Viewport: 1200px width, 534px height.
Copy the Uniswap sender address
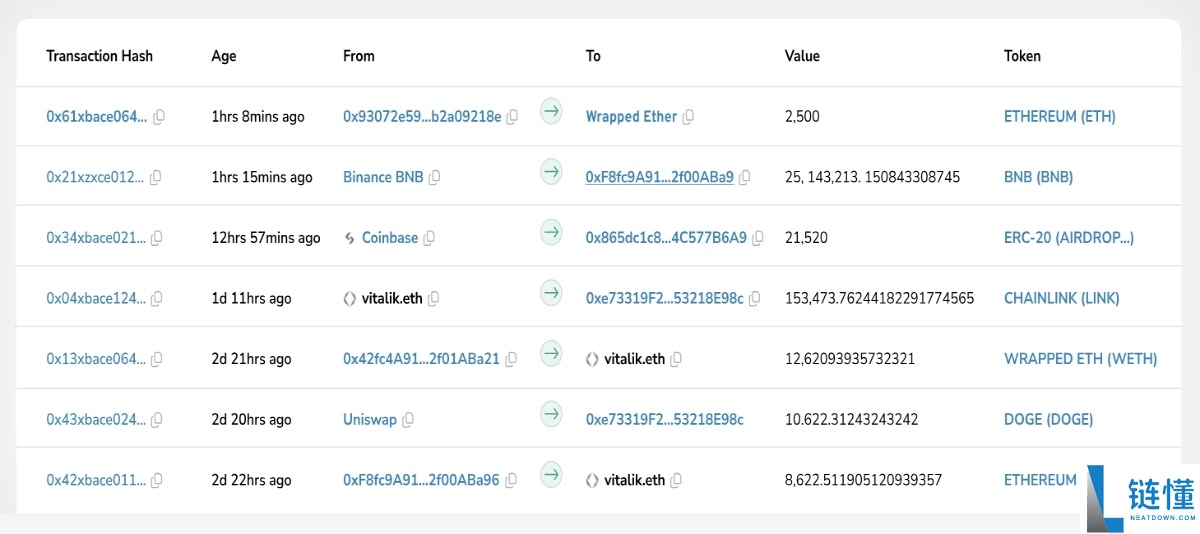point(408,420)
